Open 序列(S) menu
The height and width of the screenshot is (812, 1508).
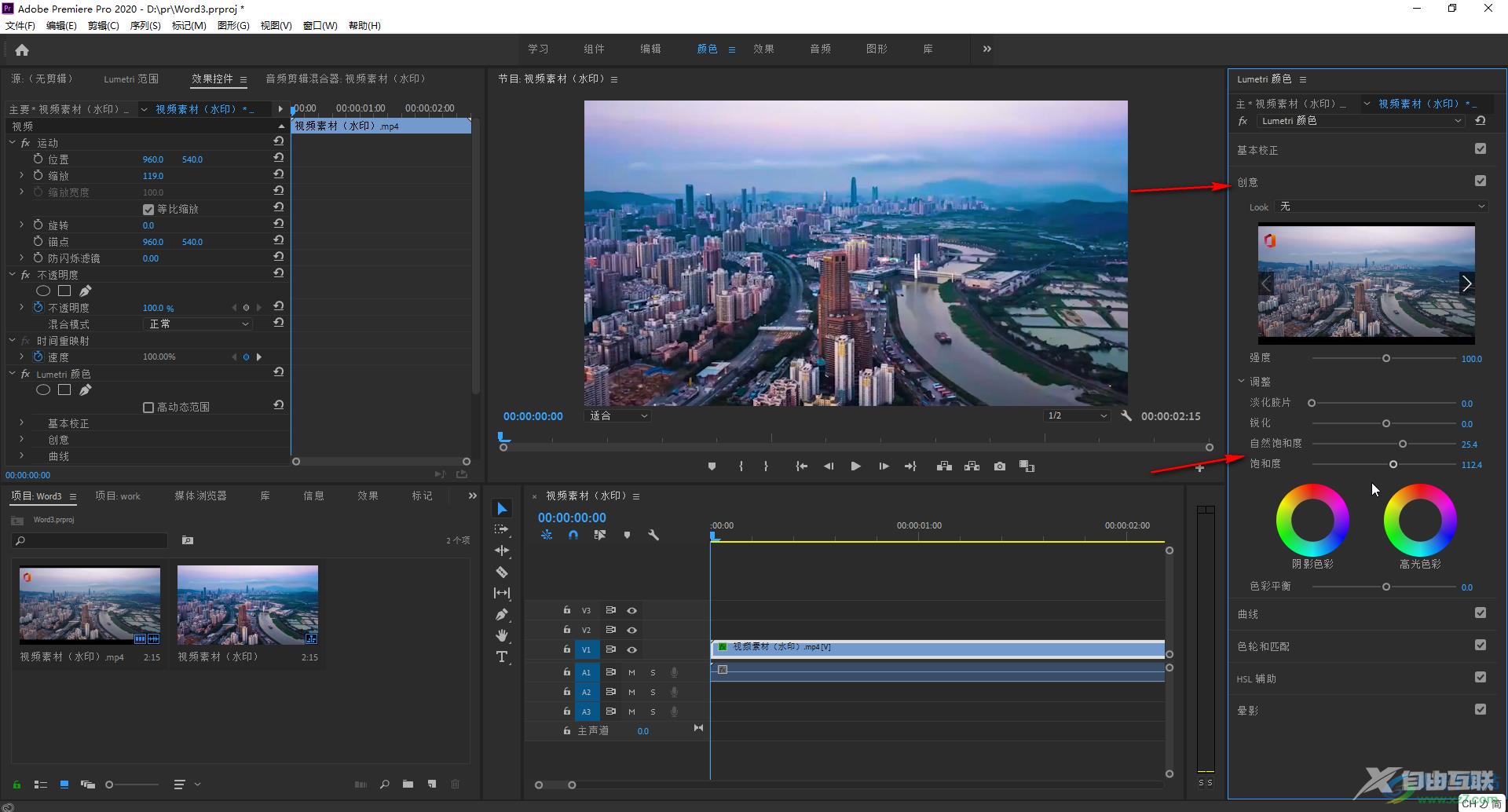pyautogui.click(x=145, y=26)
